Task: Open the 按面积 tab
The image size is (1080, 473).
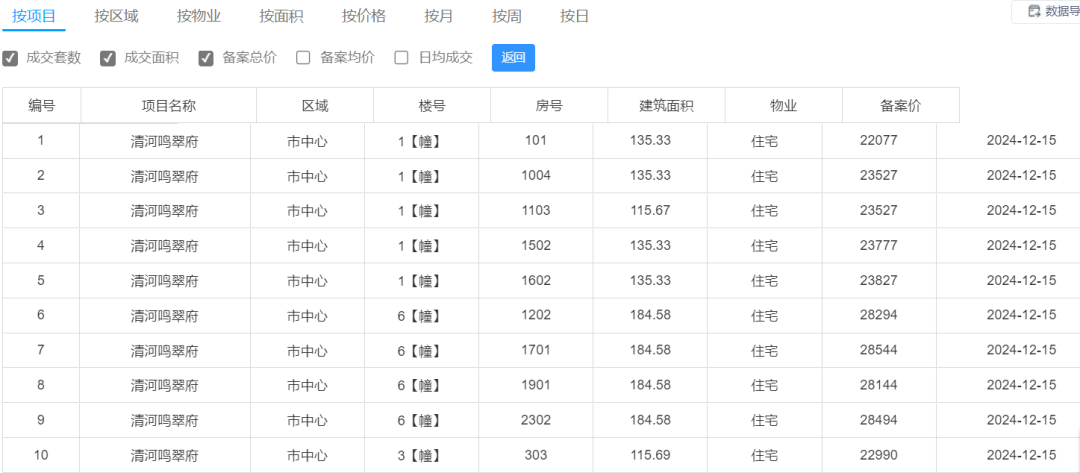Action: (x=281, y=17)
